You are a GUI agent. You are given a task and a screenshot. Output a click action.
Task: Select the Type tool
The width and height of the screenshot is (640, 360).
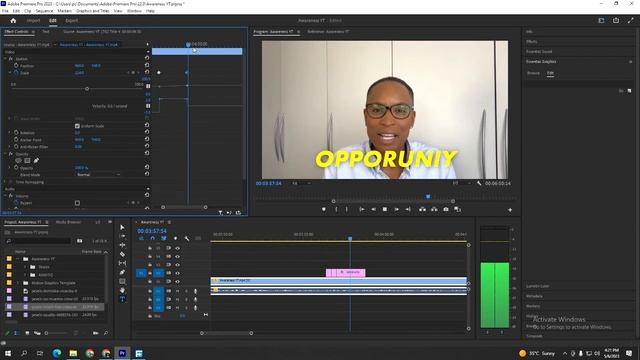click(x=122, y=299)
